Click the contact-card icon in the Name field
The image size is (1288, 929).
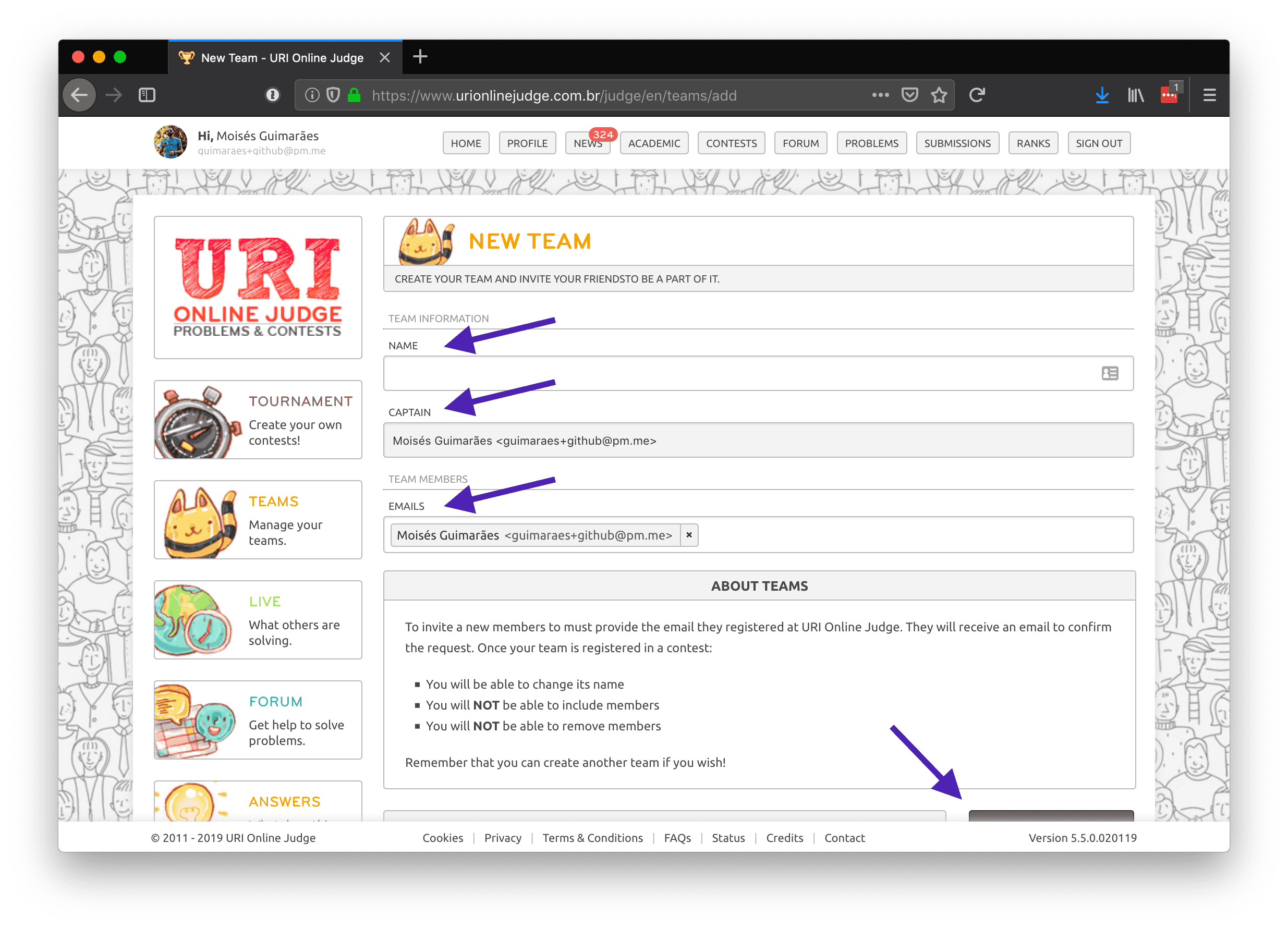coord(1110,373)
